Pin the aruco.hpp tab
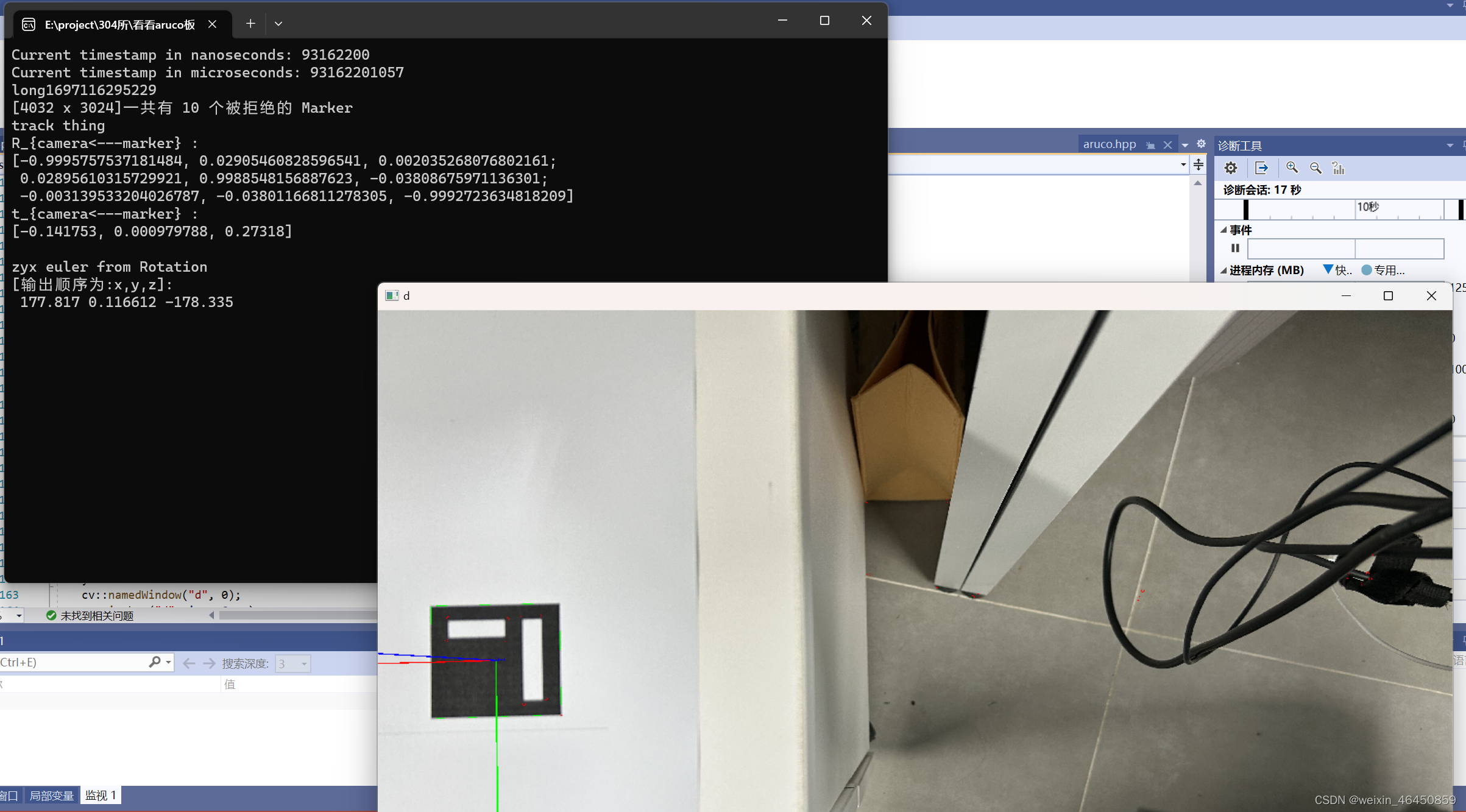This screenshot has width=1466, height=812. tap(1150, 145)
